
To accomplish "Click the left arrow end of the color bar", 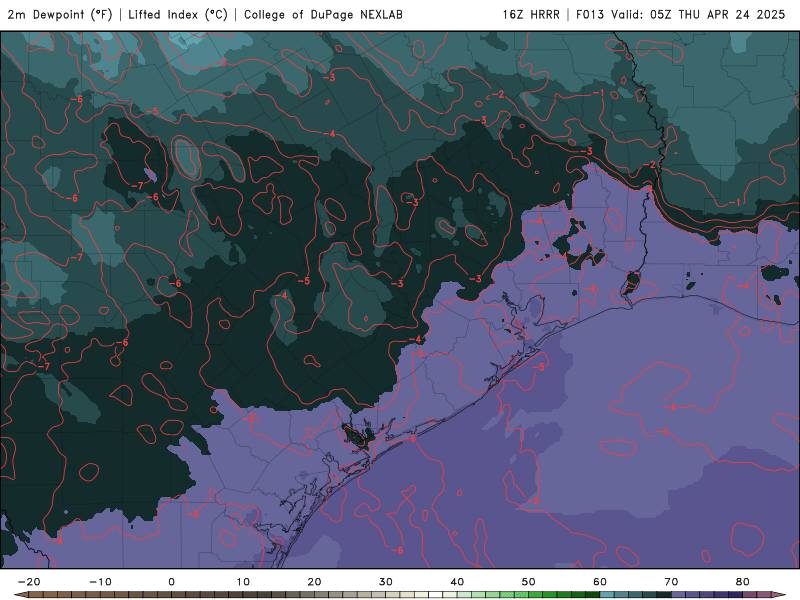I will [x=21, y=595].
